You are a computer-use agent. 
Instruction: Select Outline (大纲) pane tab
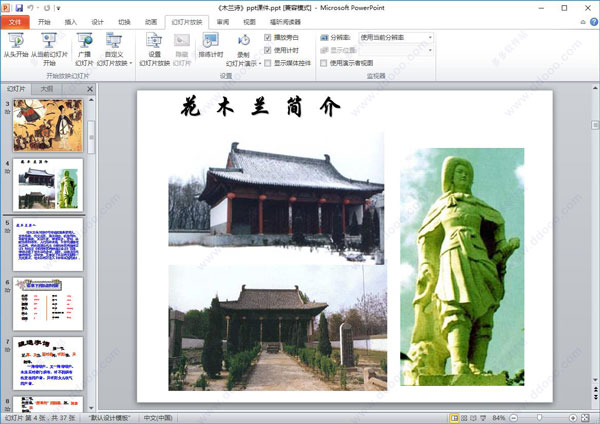click(x=47, y=89)
